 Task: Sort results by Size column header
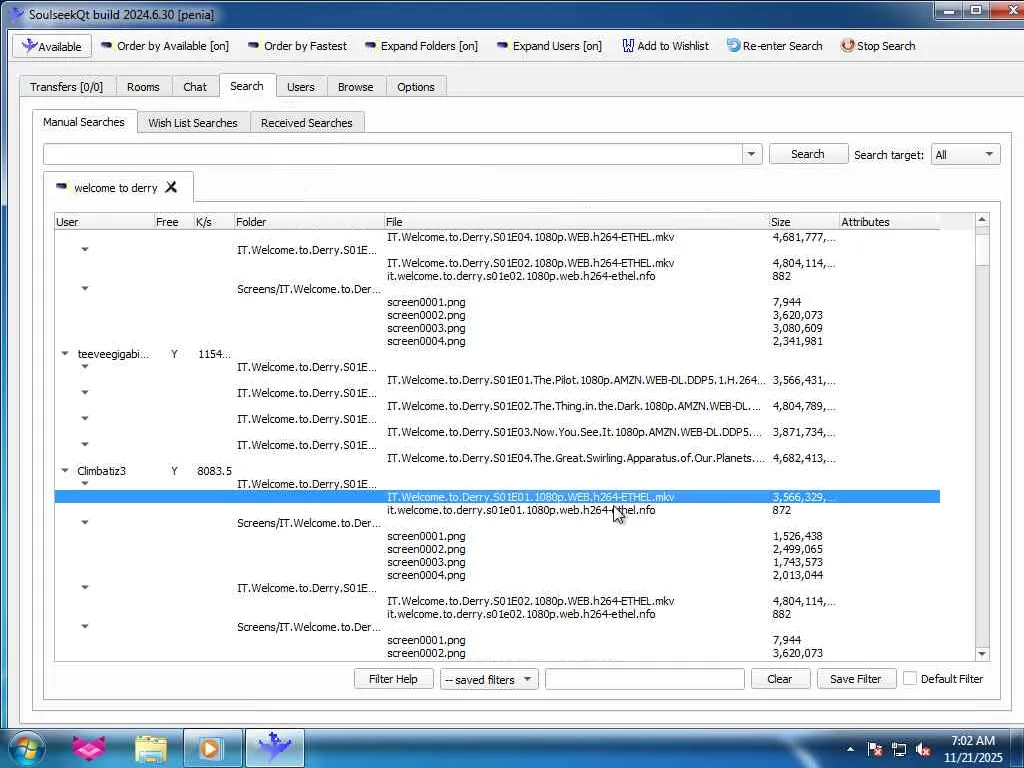point(804,222)
